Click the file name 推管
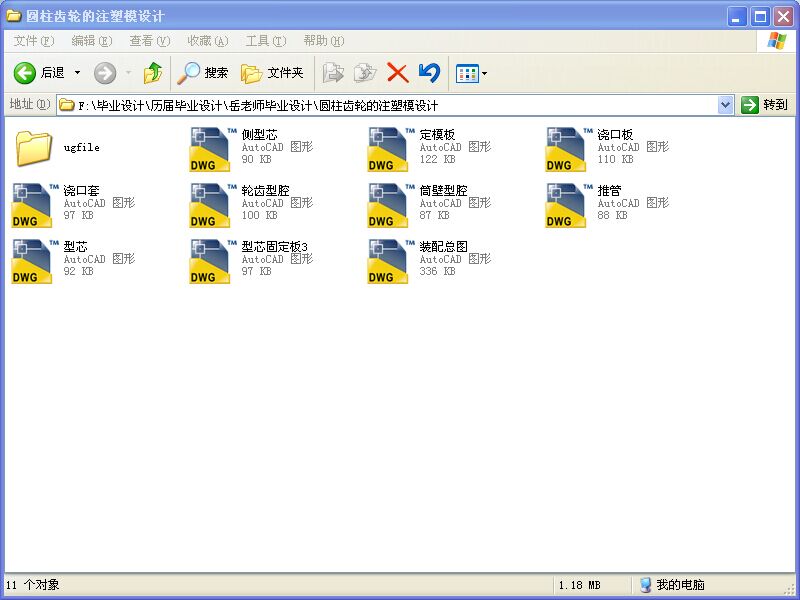Image resolution: width=800 pixels, height=600 pixels. [x=609, y=191]
